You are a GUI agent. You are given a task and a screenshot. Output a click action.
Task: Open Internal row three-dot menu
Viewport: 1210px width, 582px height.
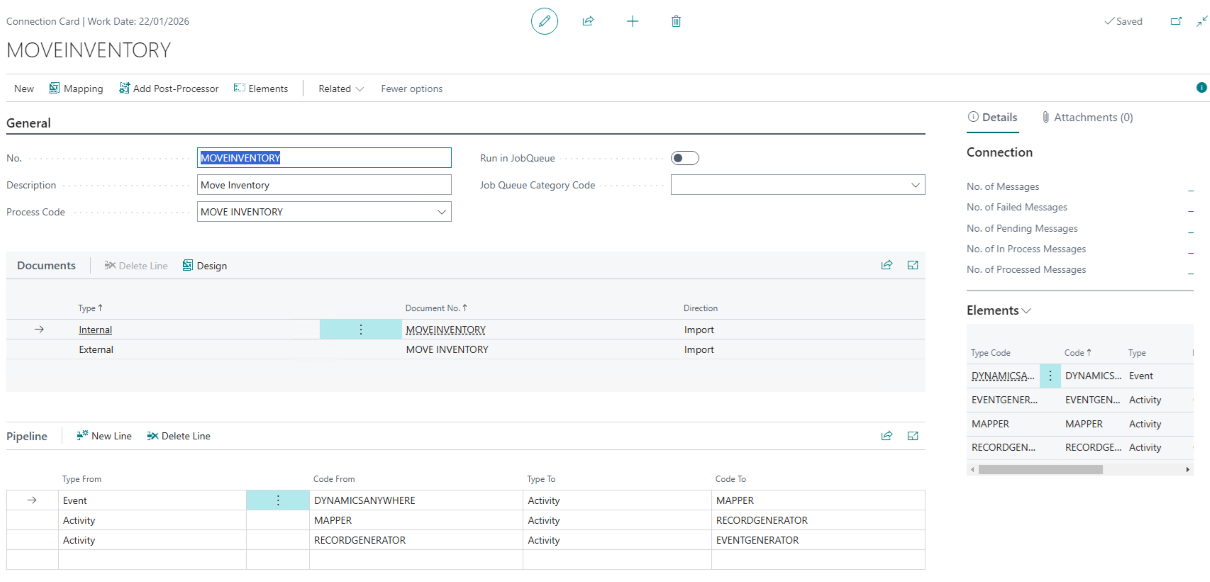pyautogui.click(x=361, y=330)
